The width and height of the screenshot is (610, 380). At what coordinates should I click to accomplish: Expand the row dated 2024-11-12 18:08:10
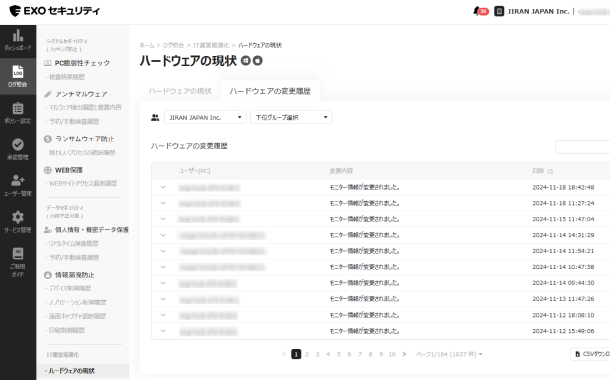click(163, 315)
